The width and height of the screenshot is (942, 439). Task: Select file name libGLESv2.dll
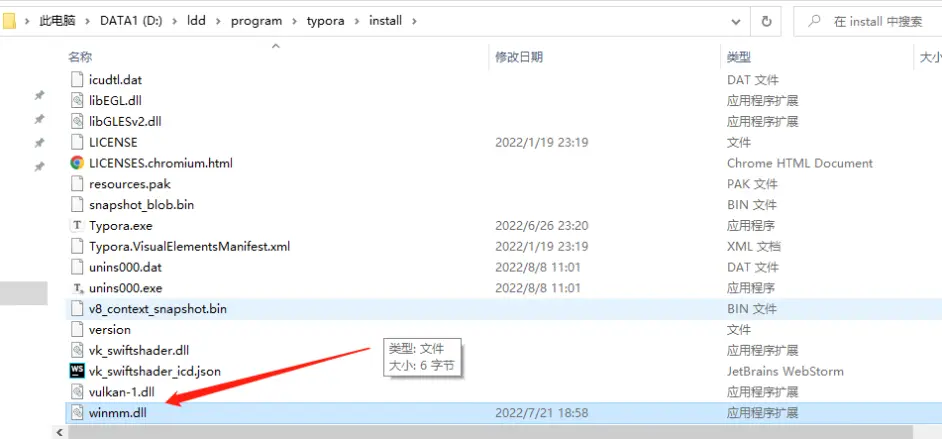[126, 121]
